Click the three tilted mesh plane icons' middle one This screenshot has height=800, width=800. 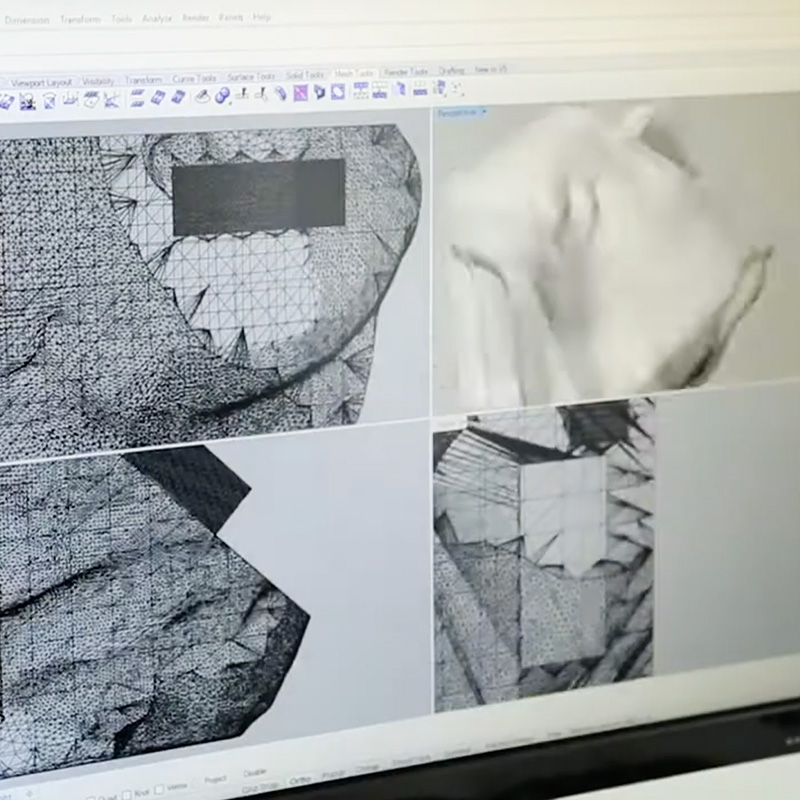[158, 97]
